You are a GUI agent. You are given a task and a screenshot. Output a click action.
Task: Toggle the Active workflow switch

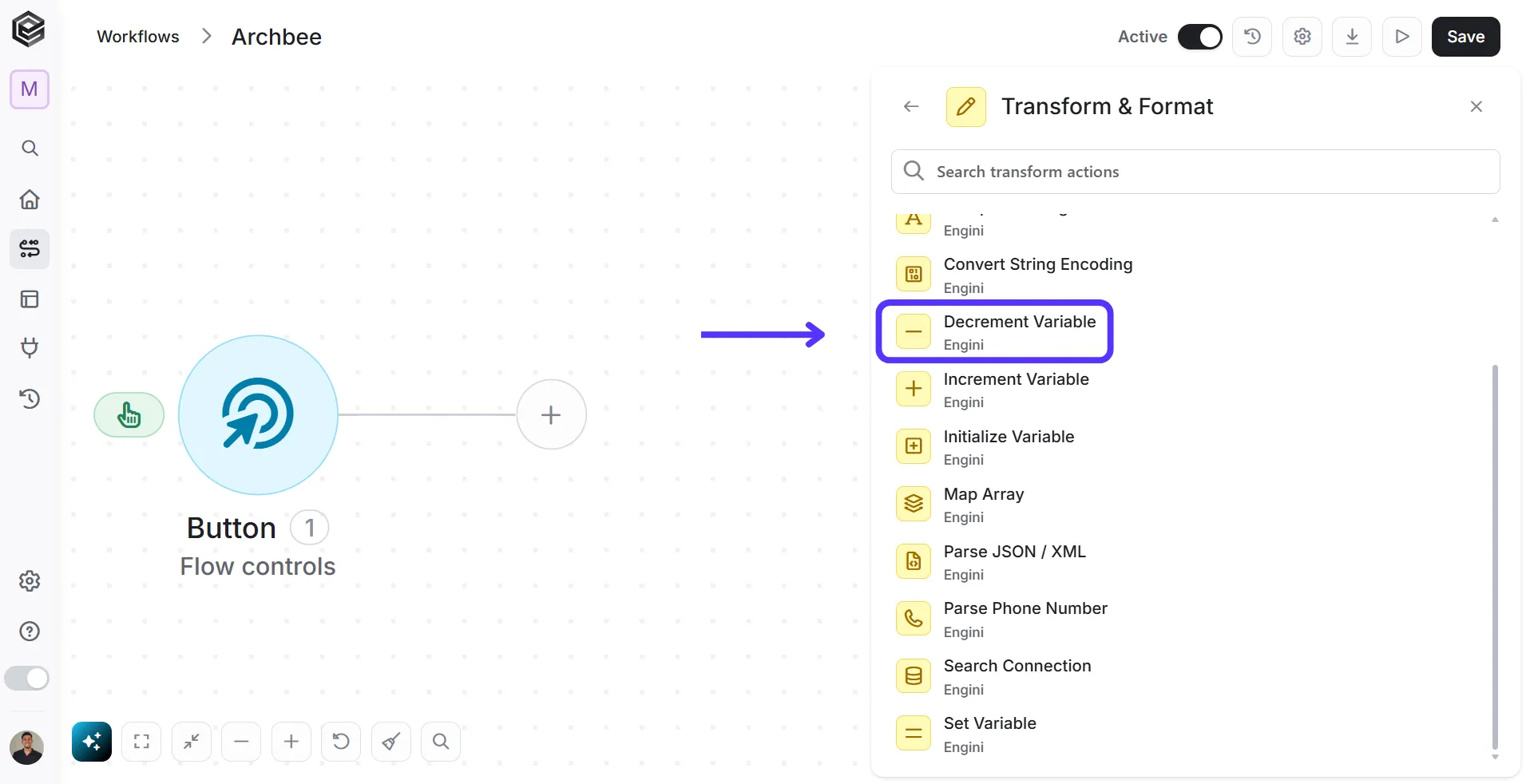click(x=1199, y=37)
